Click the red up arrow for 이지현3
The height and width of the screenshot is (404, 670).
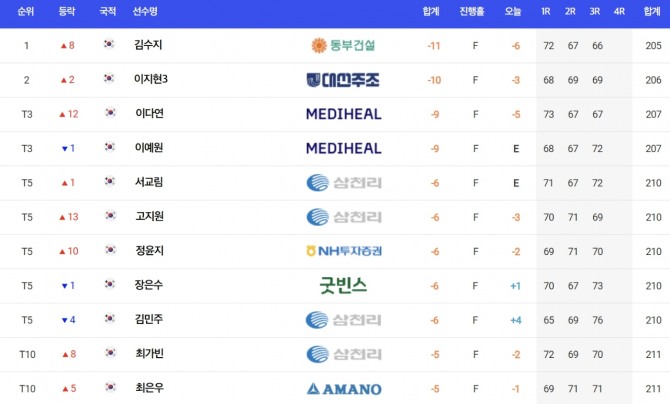(x=63, y=80)
